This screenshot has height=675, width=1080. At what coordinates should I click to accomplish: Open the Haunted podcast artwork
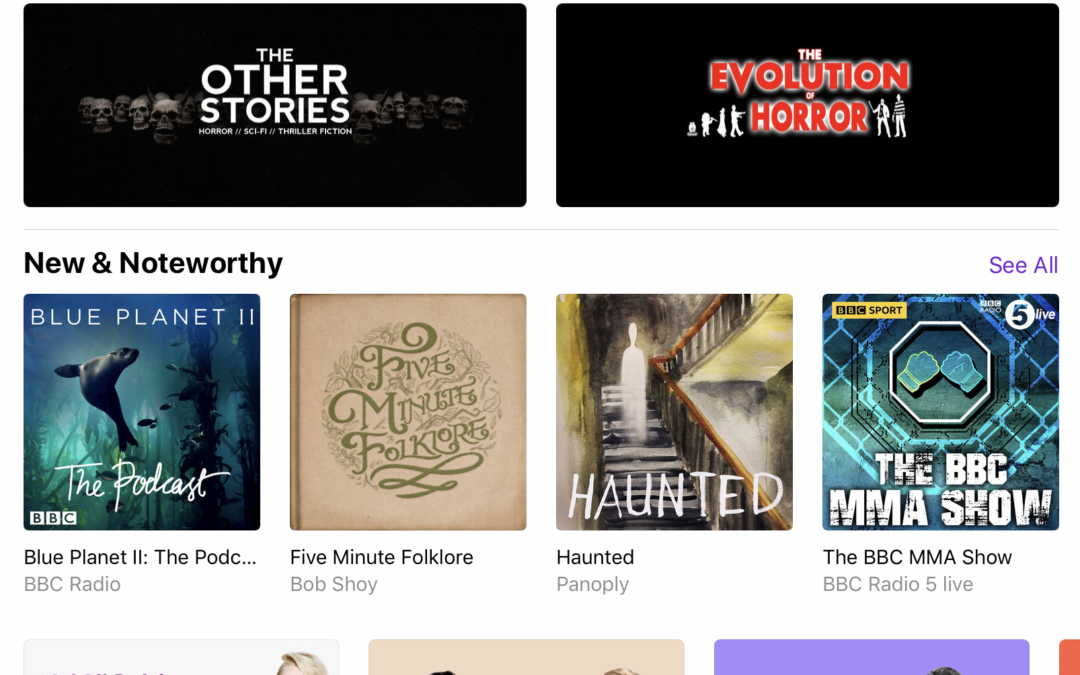(x=674, y=412)
